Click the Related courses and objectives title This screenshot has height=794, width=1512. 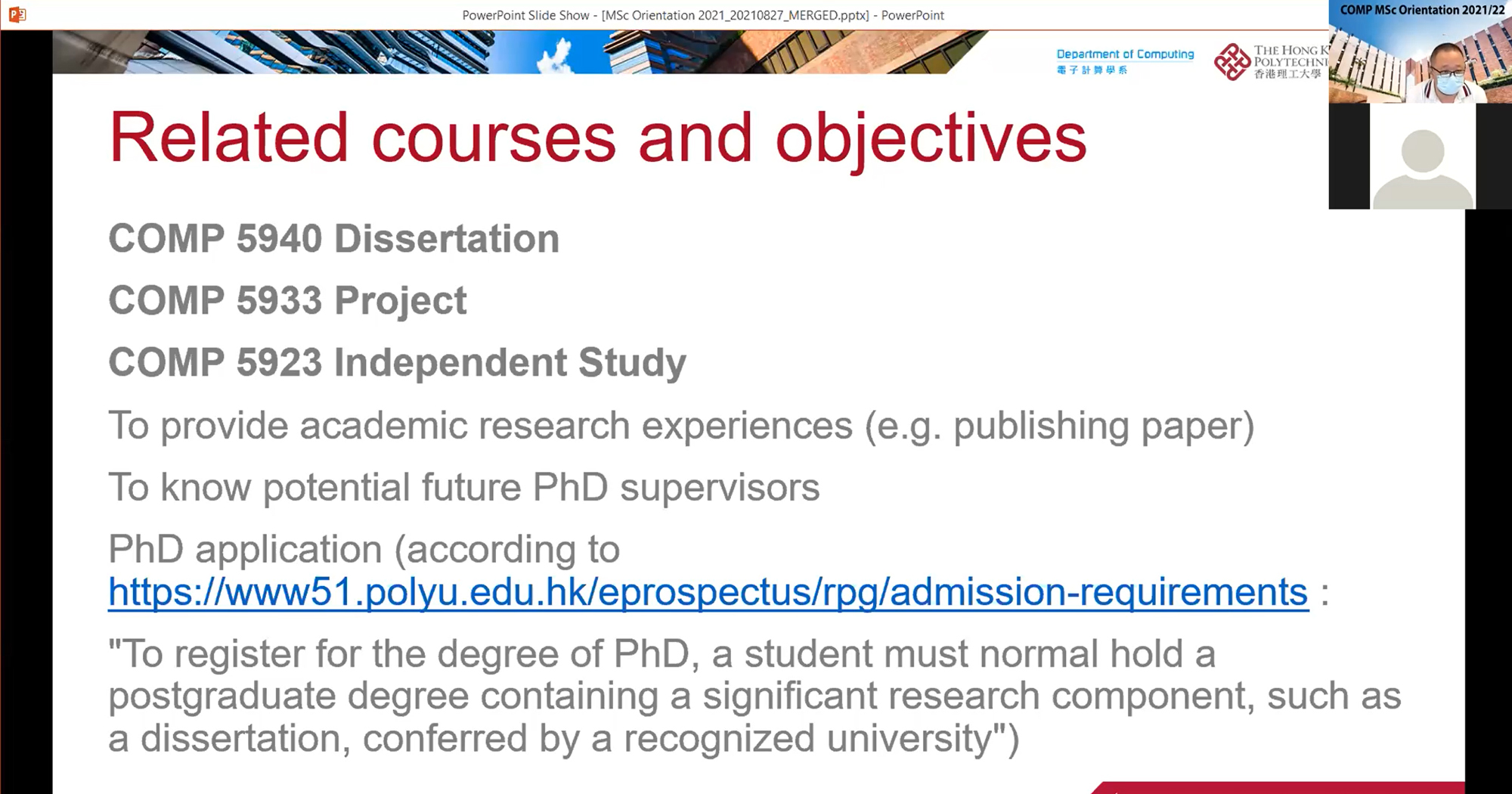(x=597, y=138)
